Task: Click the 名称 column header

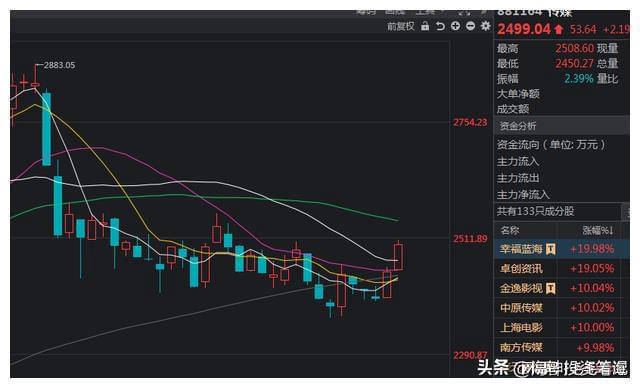Action: click(510, 231)
